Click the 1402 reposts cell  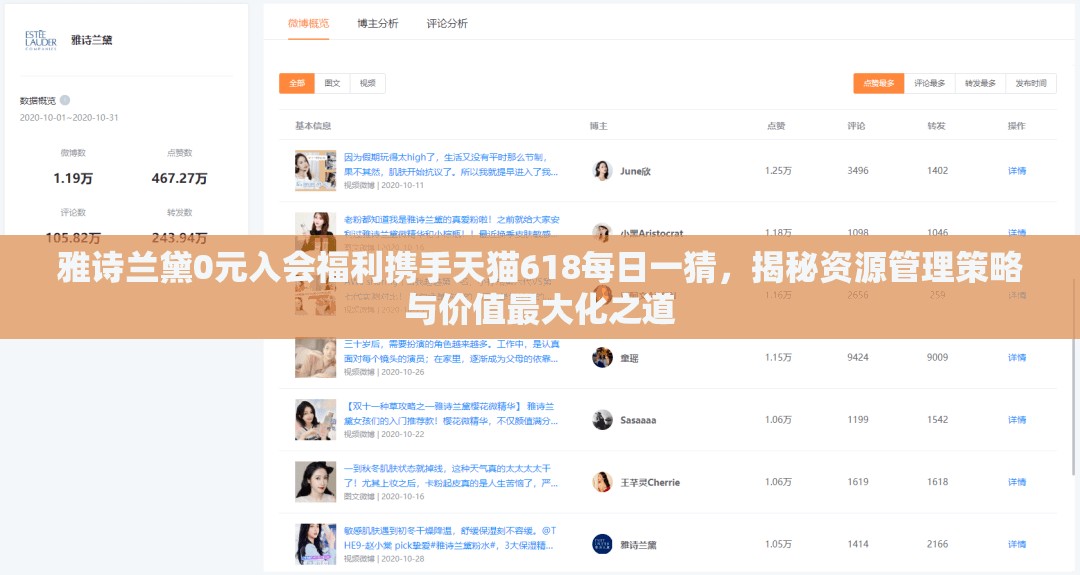click(x=937, y=171)
